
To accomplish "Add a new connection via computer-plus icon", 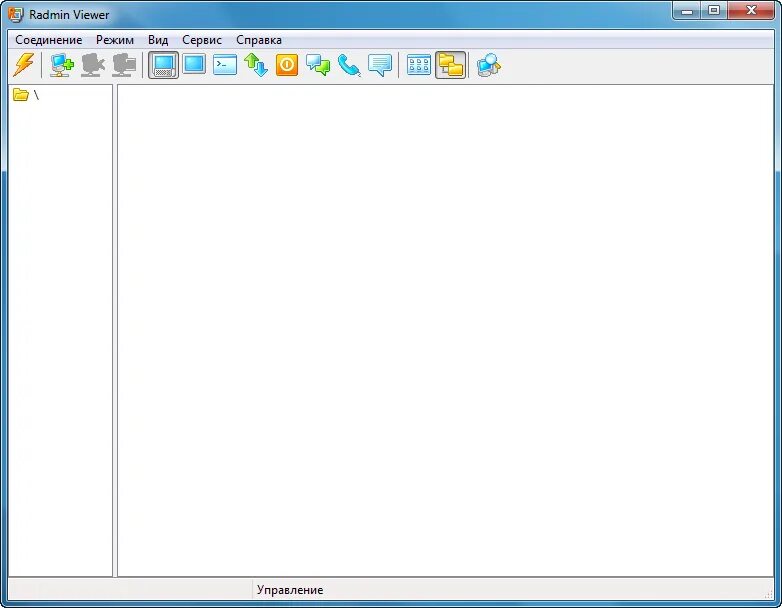I will pyautogui.click(x=62, y=65).
